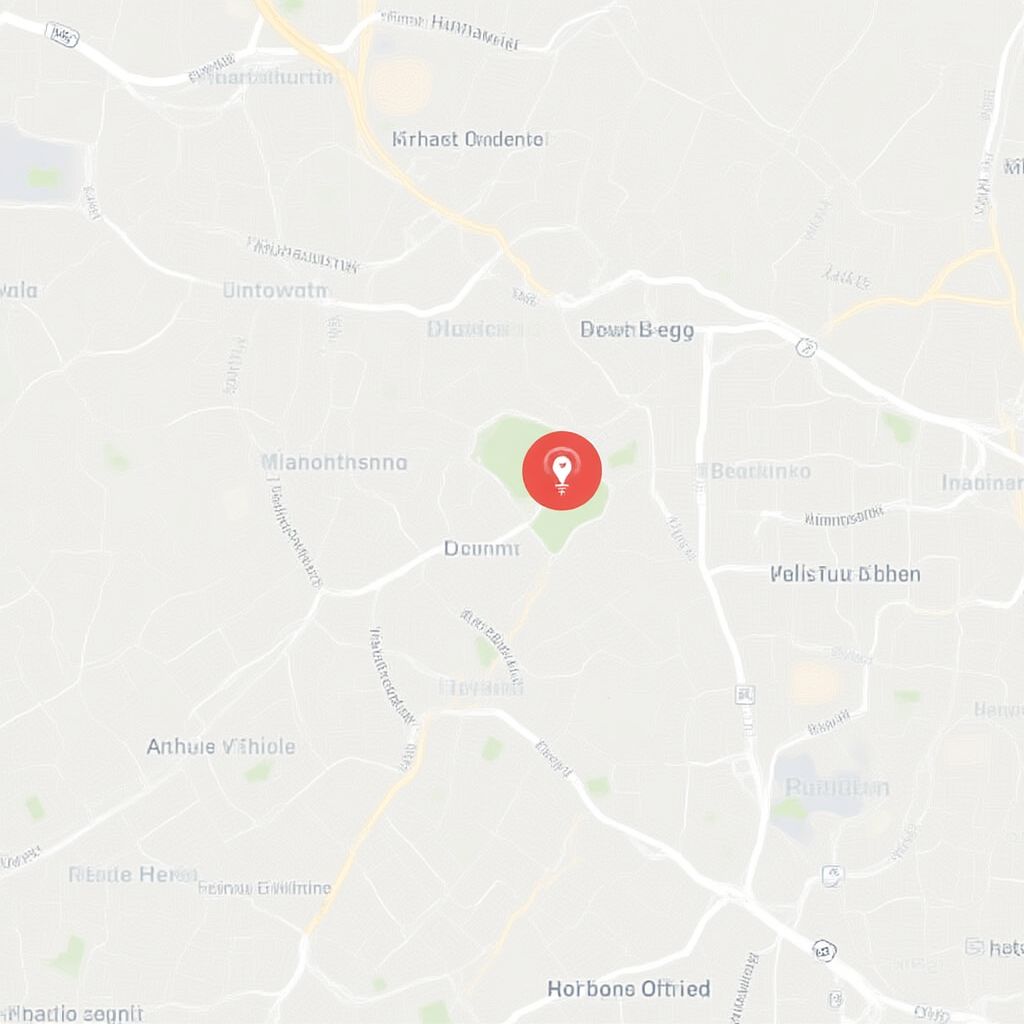Screen dimensions: 1024x1024
Task: Click the 'Horbons Oftried' place name
Action: pyautogui.click(x=628, y=988)
